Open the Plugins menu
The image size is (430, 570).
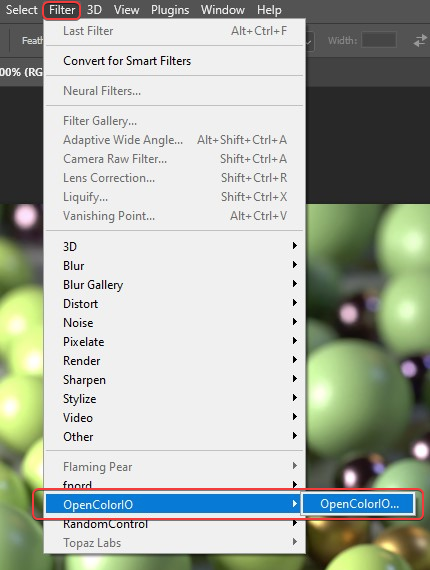[x=170, y=10]
